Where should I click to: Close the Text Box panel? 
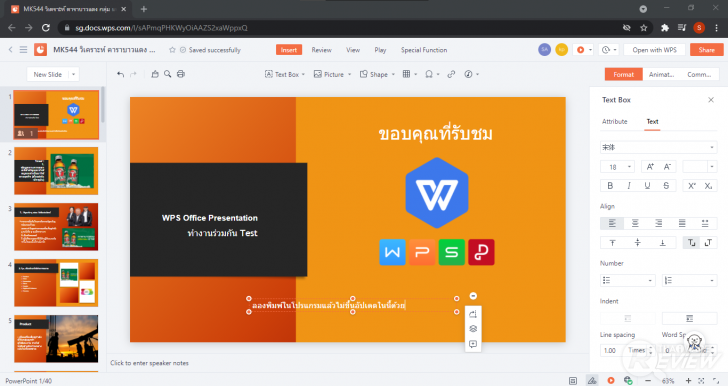click(711, 100)
